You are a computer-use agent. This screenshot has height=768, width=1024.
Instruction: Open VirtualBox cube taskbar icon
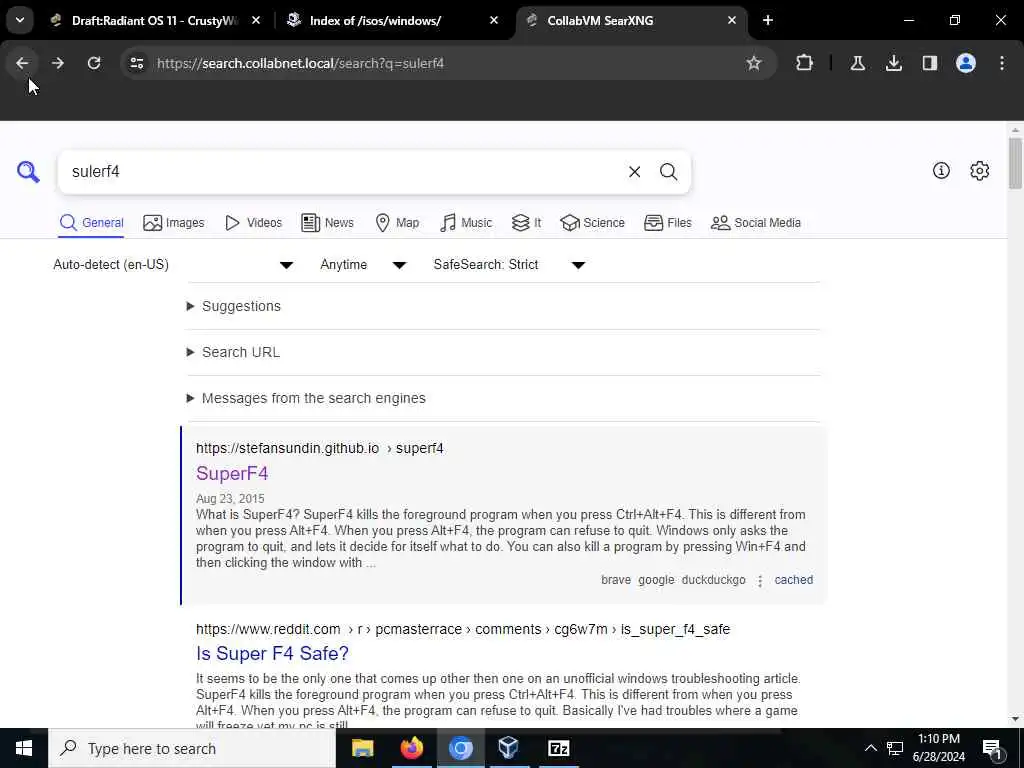click(x=509, y=748)
